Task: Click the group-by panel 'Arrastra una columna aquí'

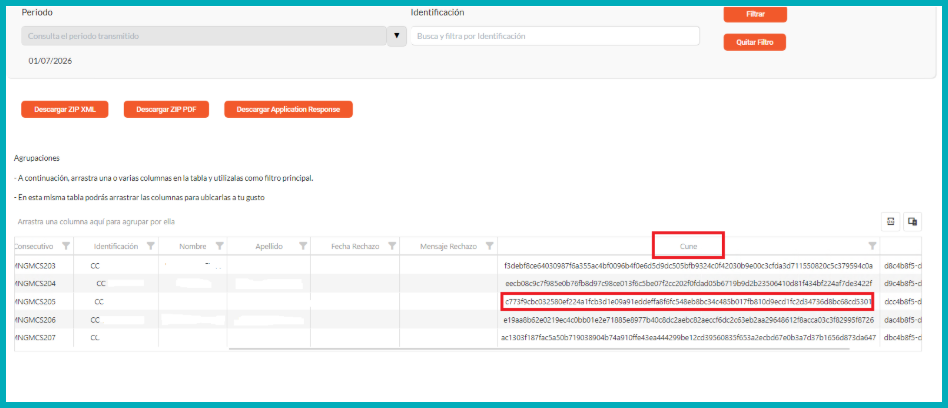Action: tap(96, 222)
